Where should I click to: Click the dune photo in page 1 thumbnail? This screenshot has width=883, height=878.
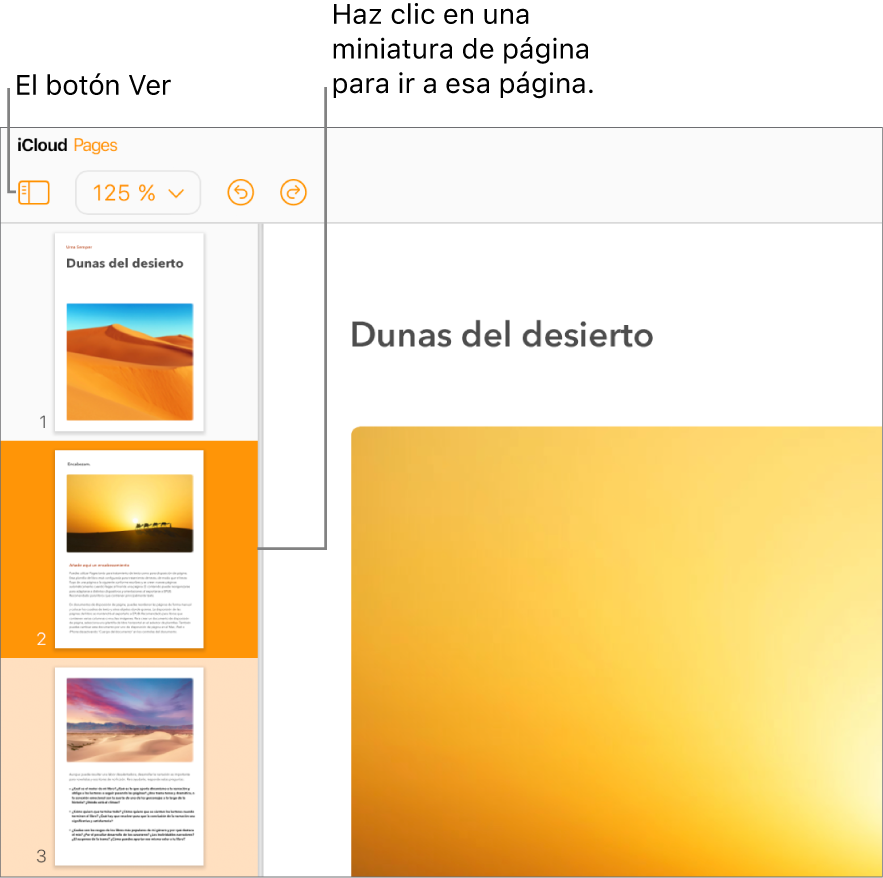[x=130, y=362]
